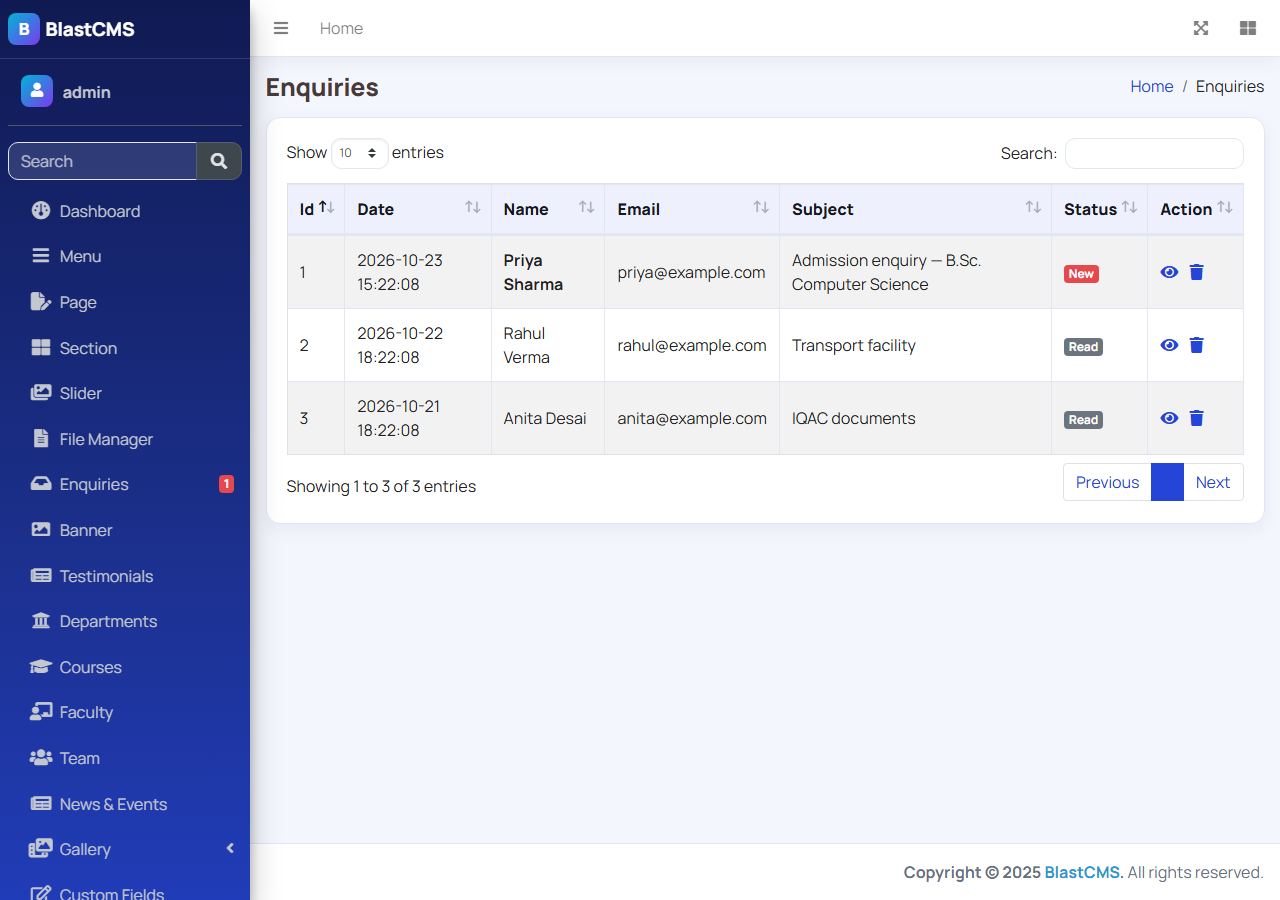Click the Team users icon
The height and width of the screenshot is (900, 1280).
click(41, 758)
